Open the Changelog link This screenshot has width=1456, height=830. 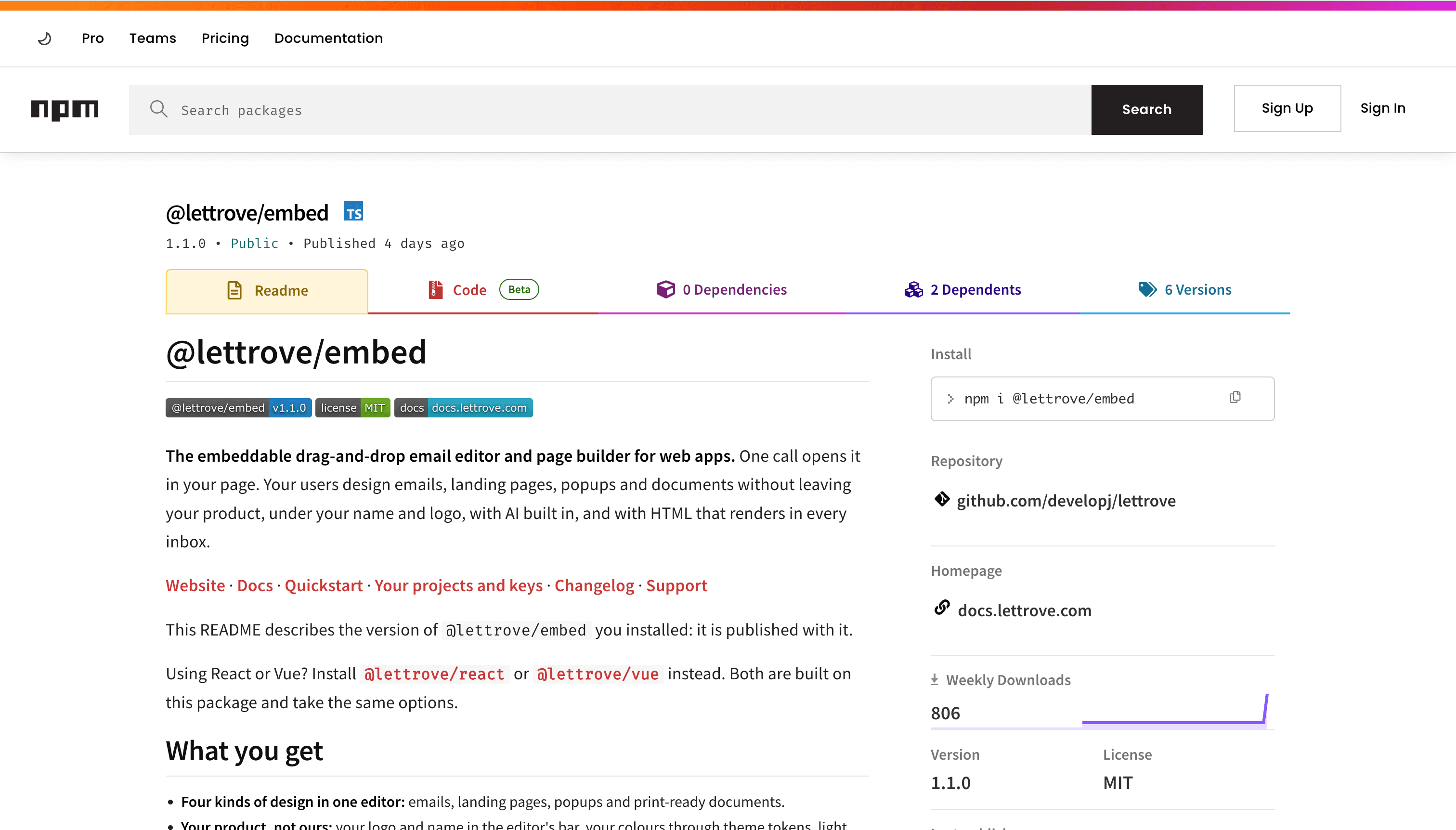(594, 585)
